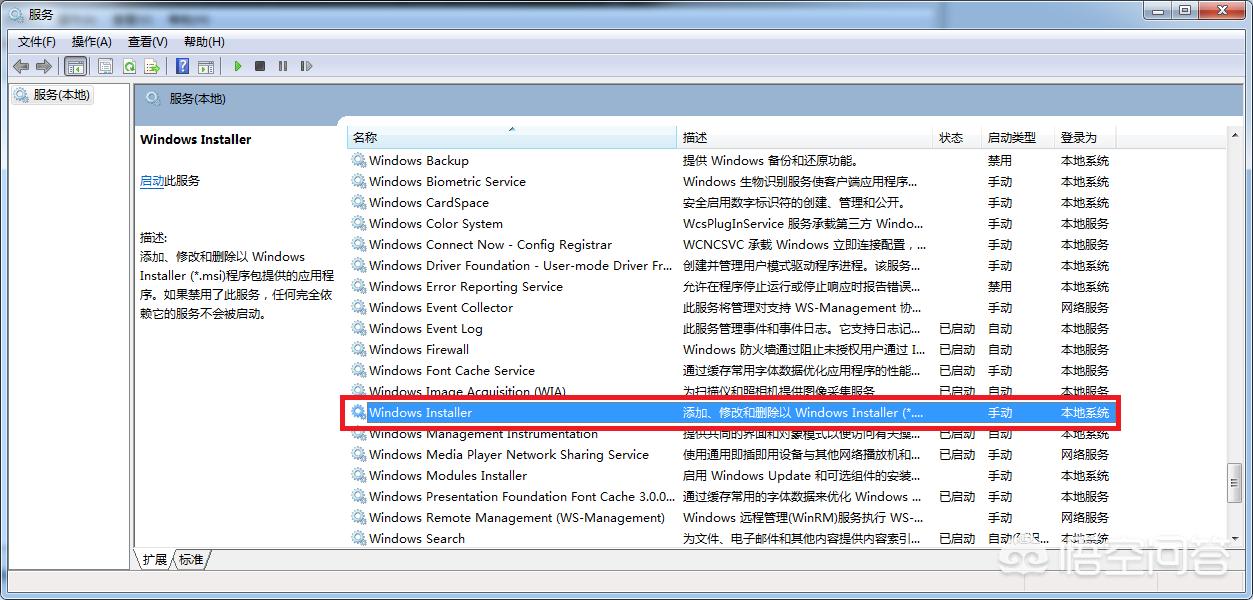Open the blue Help question mark icon
The width and height of the screenshot is (1253, 600).
click(x=182, y=66)
